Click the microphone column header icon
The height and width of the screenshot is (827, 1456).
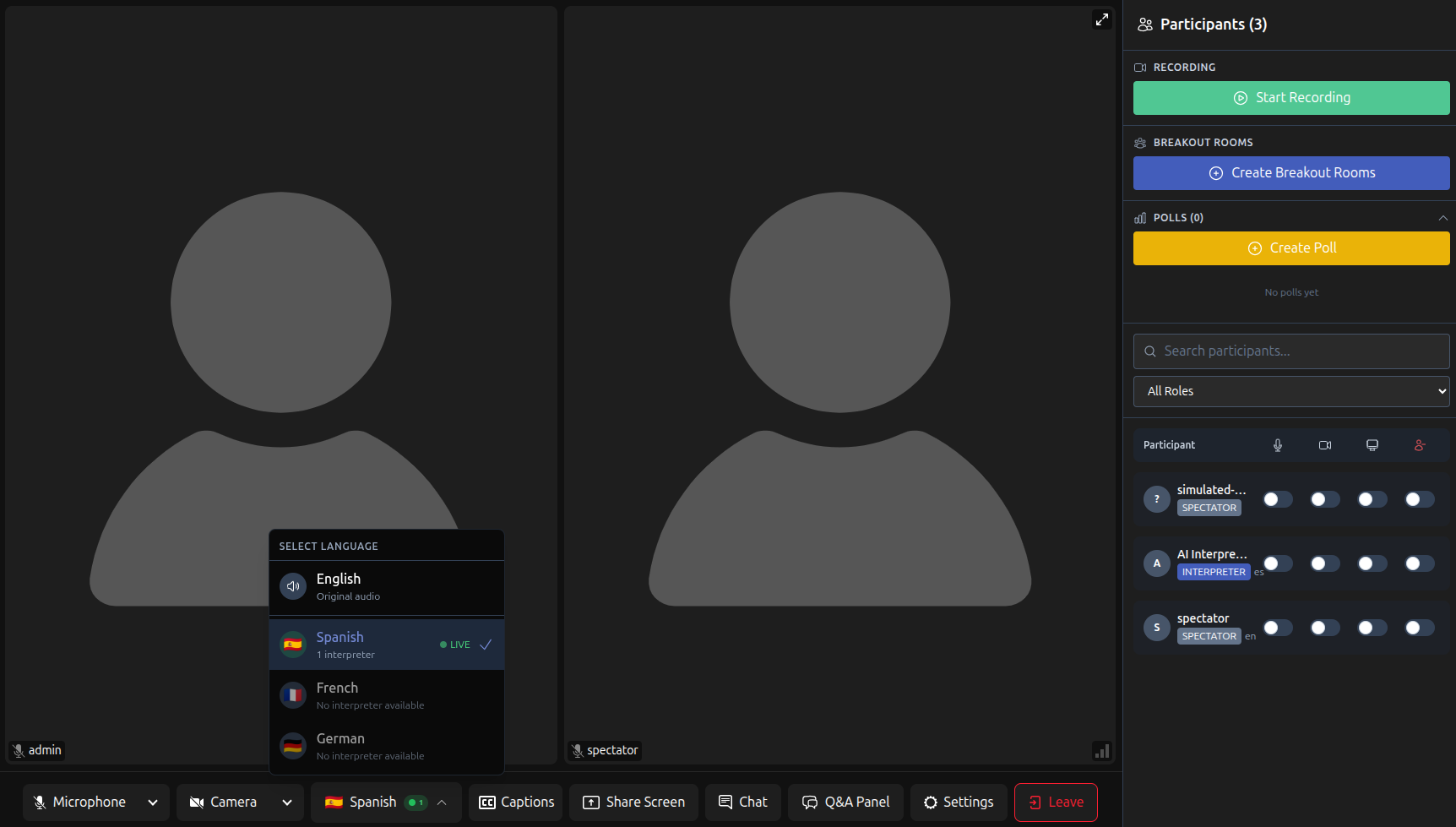(1278, 445)
